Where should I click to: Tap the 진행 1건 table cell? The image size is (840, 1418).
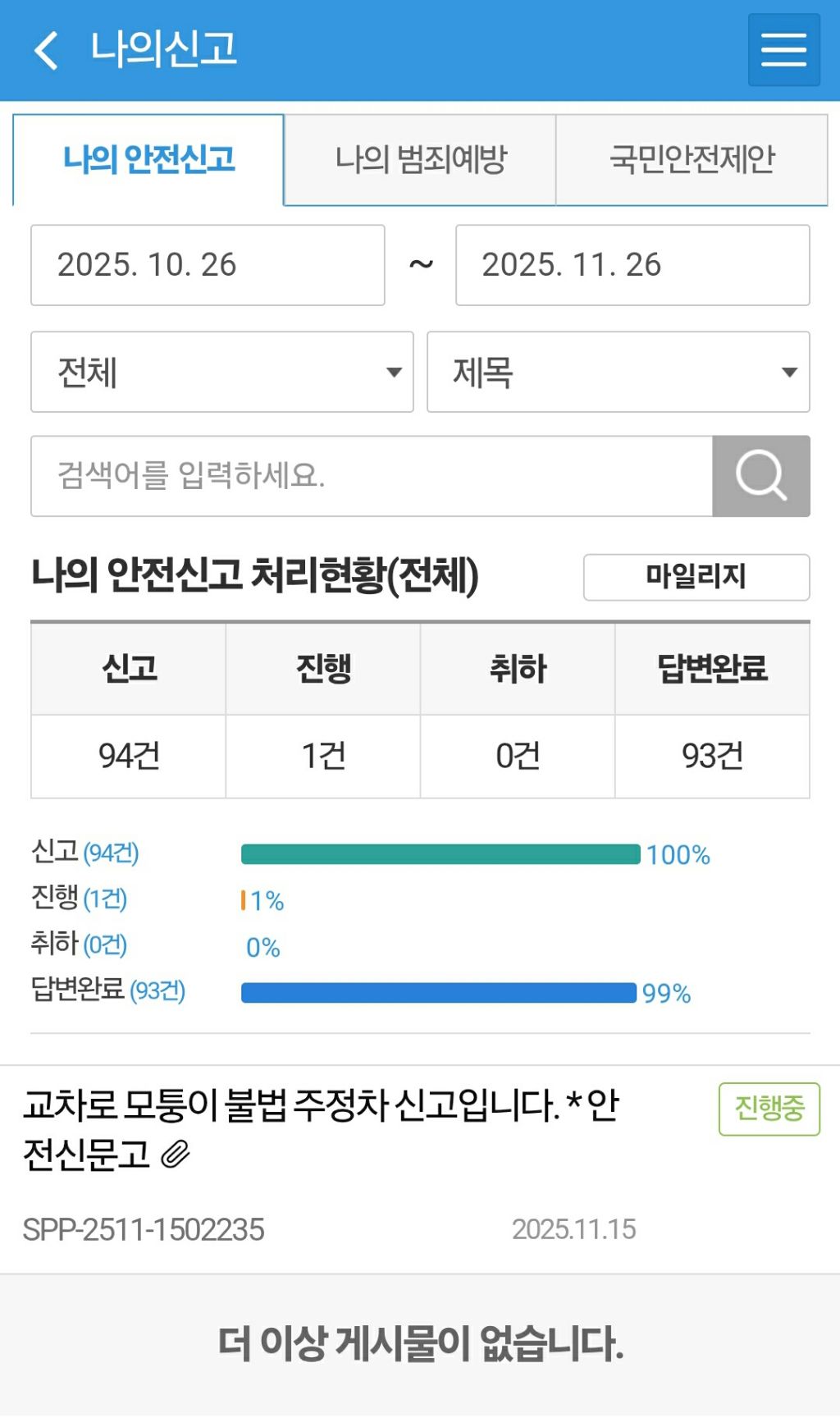(x=323, y=756)
